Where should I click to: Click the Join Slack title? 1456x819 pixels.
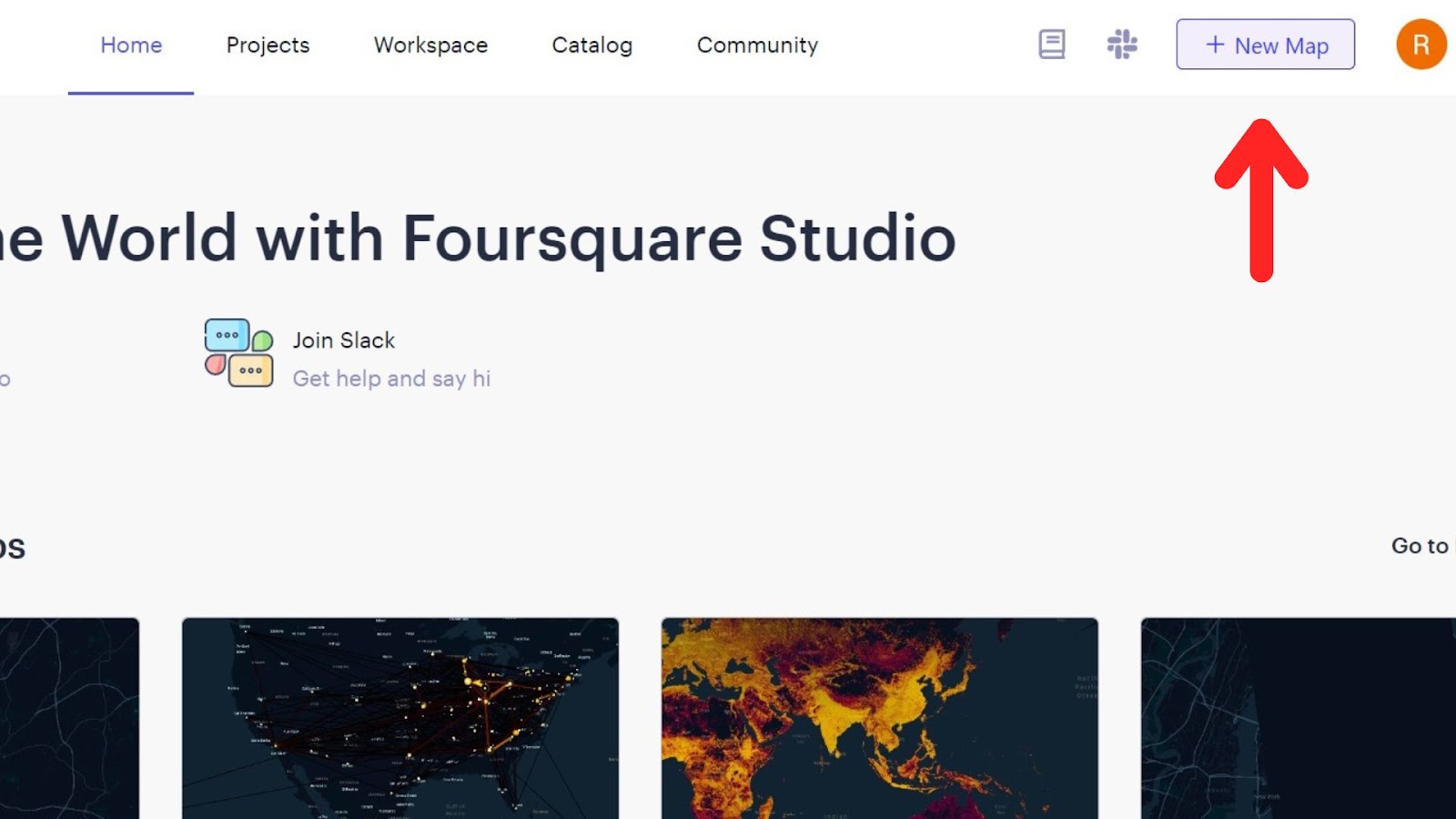343,340
